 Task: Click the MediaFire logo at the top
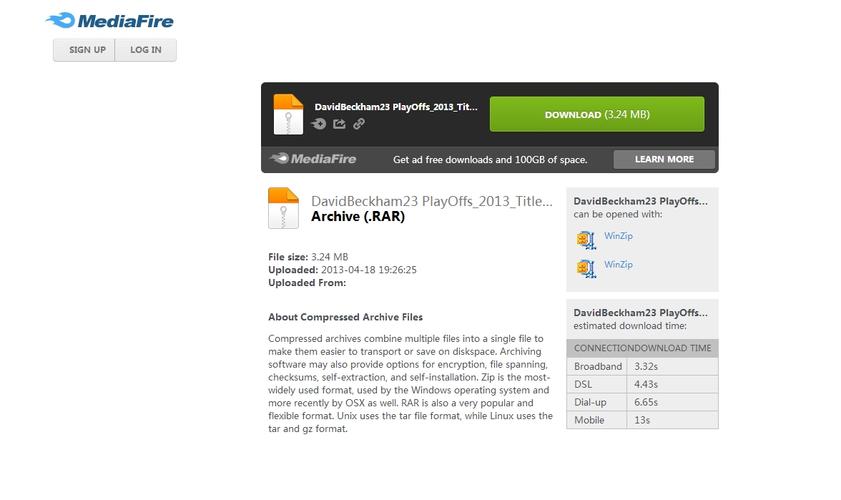click(110, 21)
